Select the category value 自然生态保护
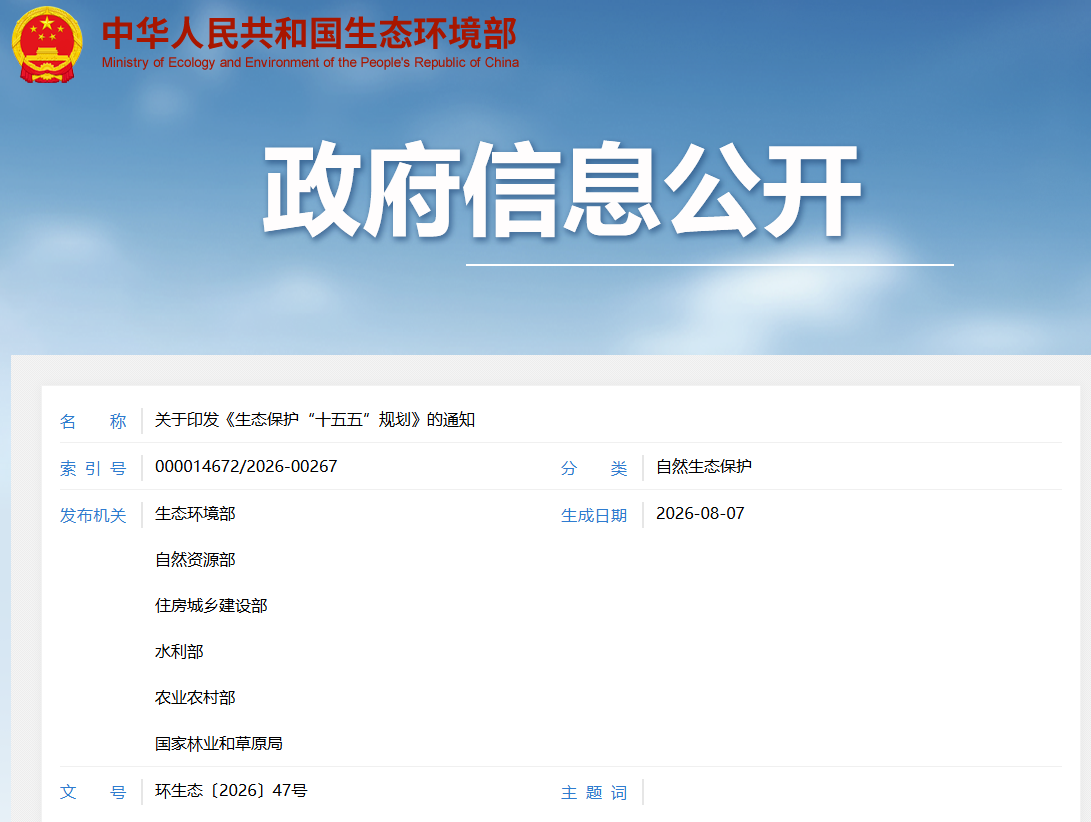 (704, 466)
